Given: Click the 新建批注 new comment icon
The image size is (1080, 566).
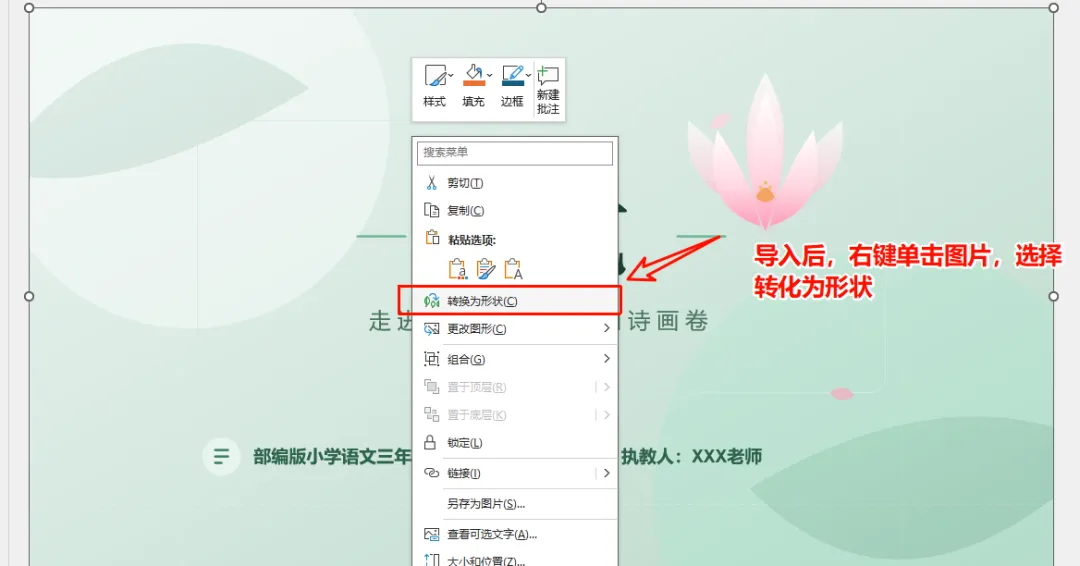Looking at the screenshot, I should click(548, 76).
